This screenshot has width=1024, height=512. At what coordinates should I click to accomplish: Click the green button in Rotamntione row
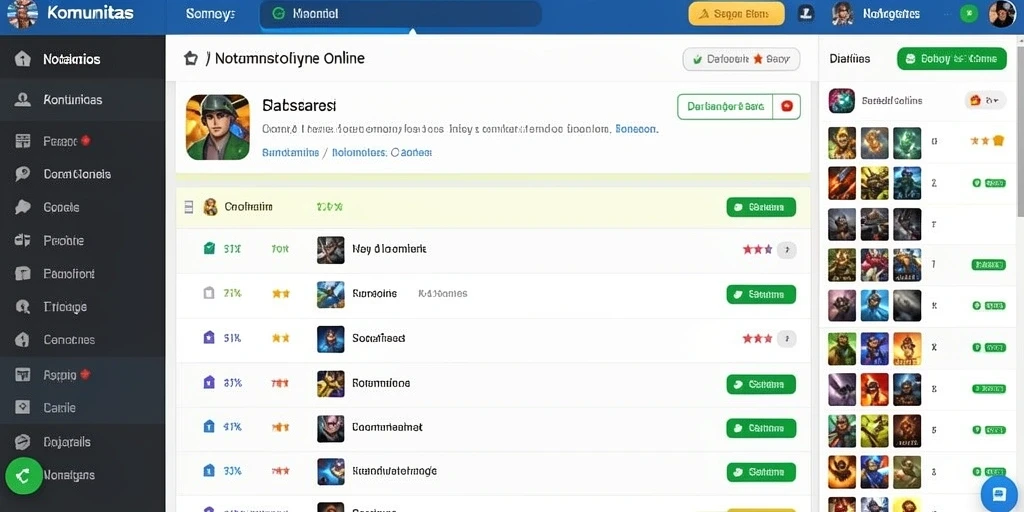click(761, 385)
